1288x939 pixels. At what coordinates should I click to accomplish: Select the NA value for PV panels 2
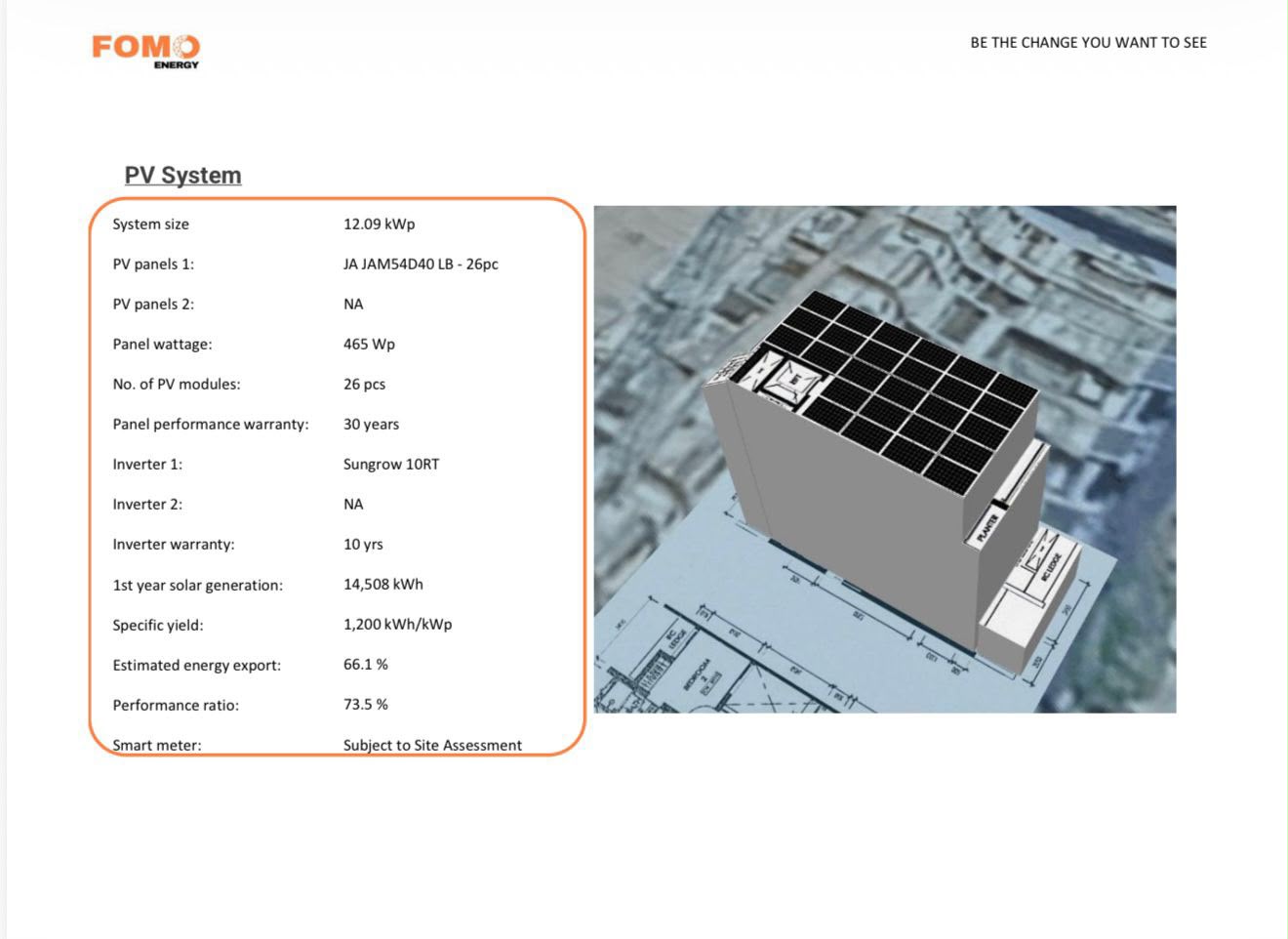[x=353, y=305]
